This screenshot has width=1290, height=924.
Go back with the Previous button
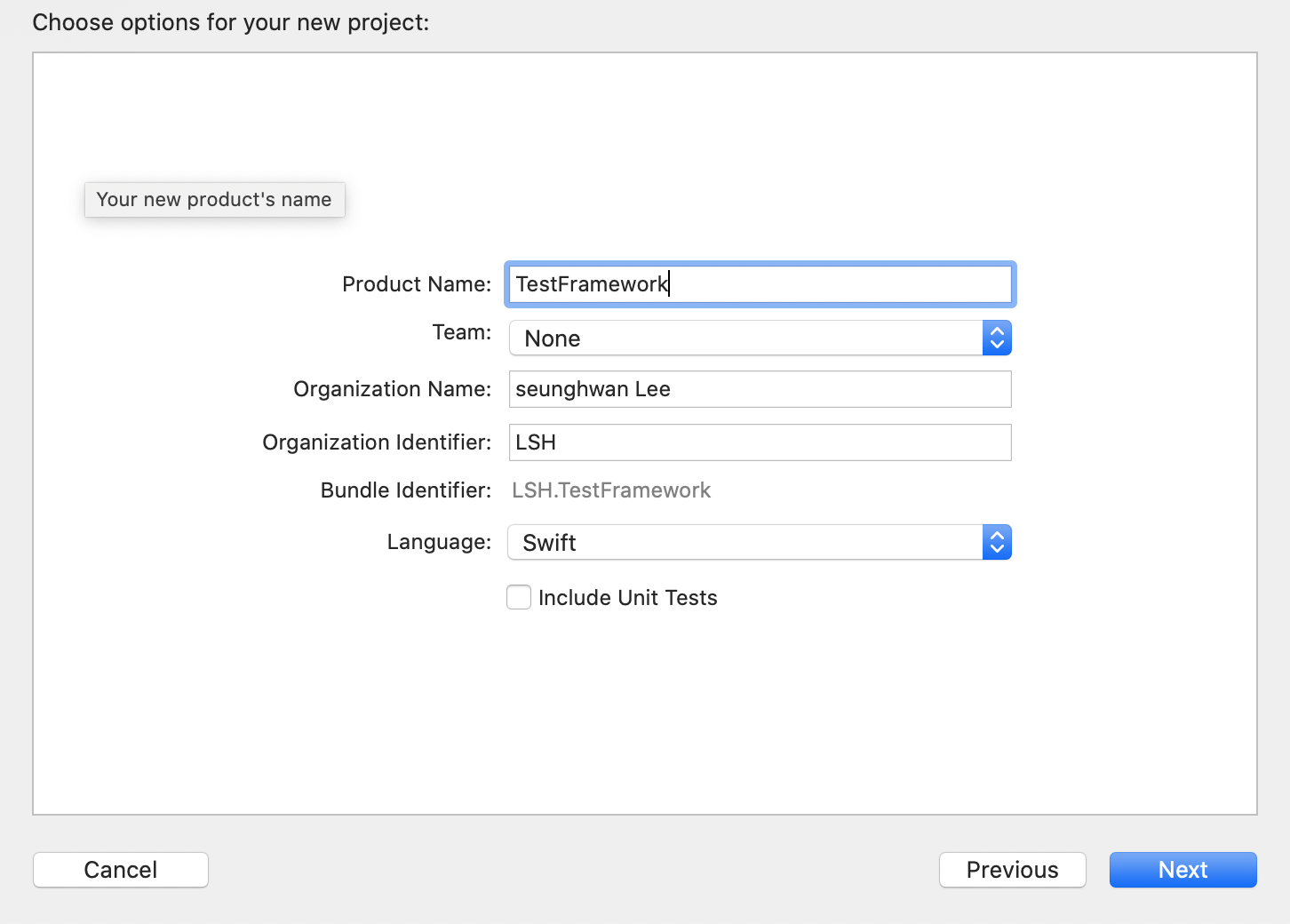point(1012,870)
